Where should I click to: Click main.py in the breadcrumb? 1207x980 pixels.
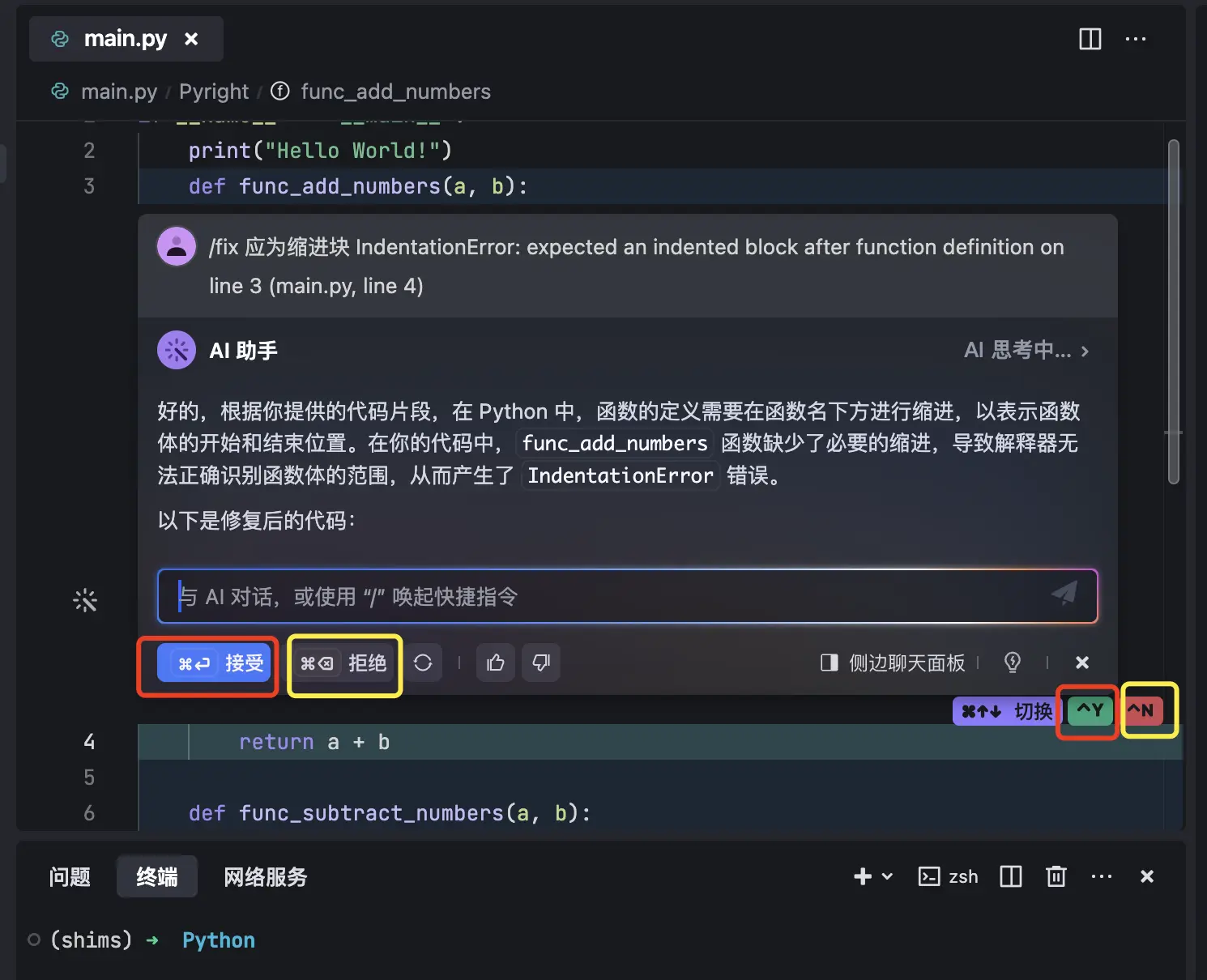pyautogui.click(x=119, y=92)
